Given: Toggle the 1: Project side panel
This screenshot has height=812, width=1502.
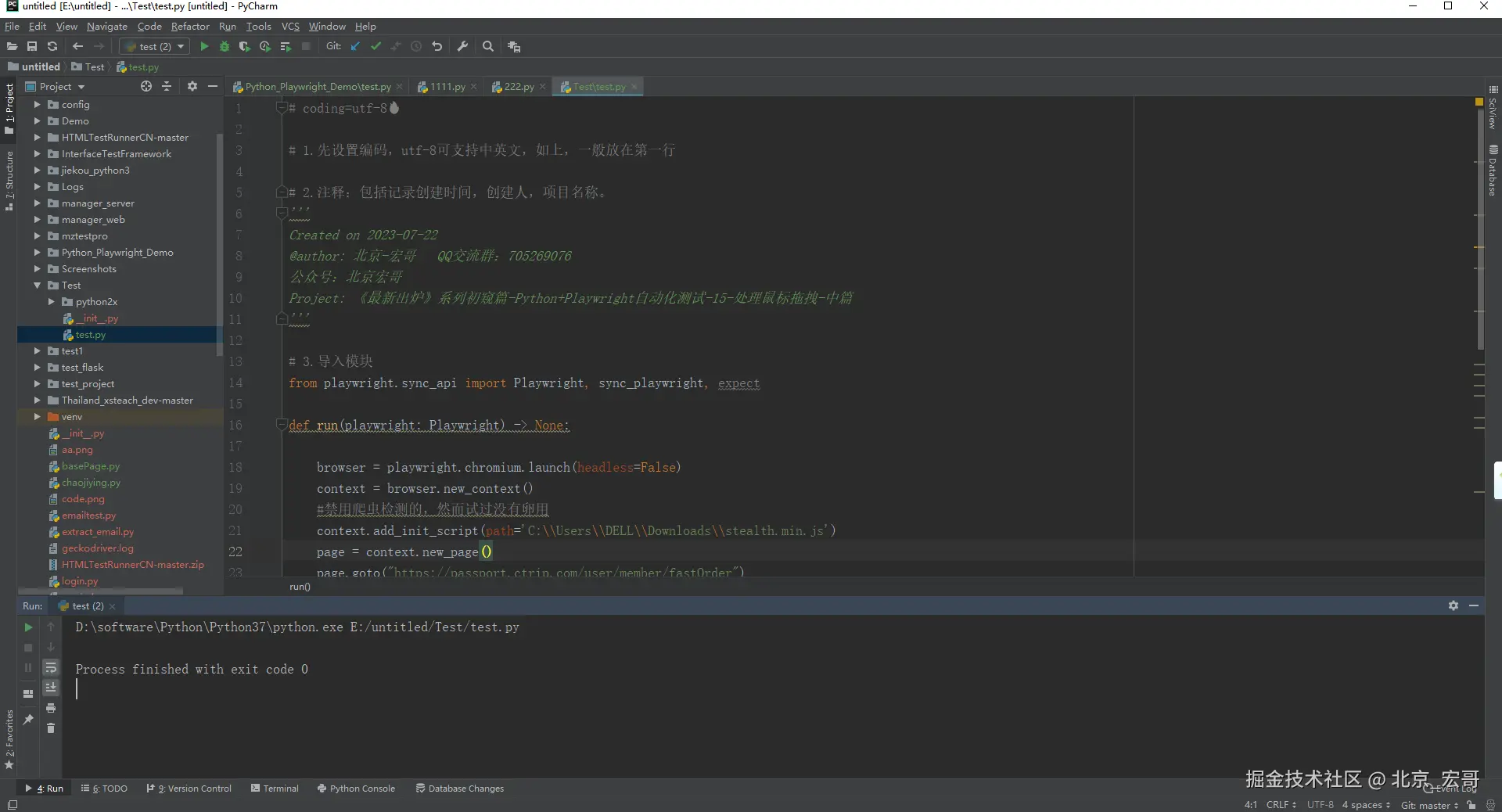Looking at the screenshot, I should tap(9, 110).
